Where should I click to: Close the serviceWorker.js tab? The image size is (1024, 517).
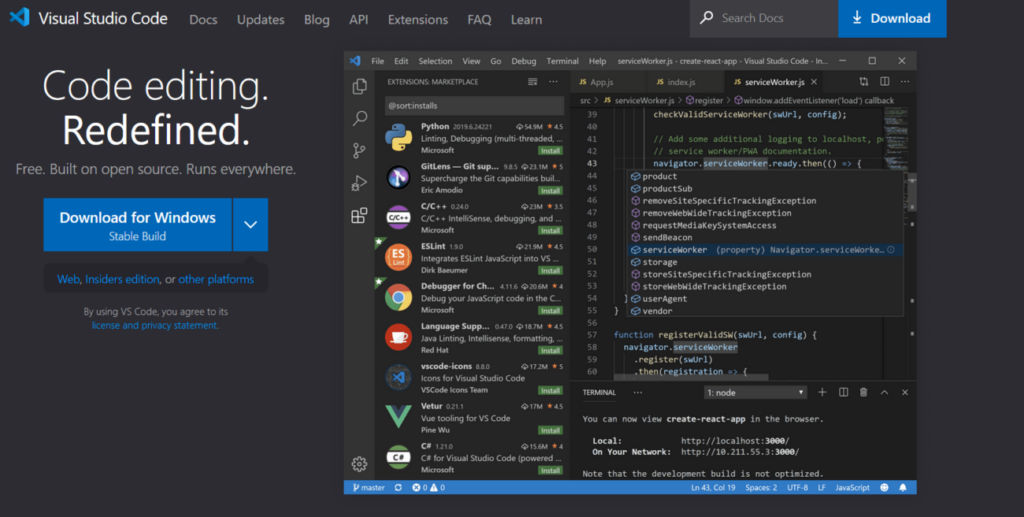(814, 82)
